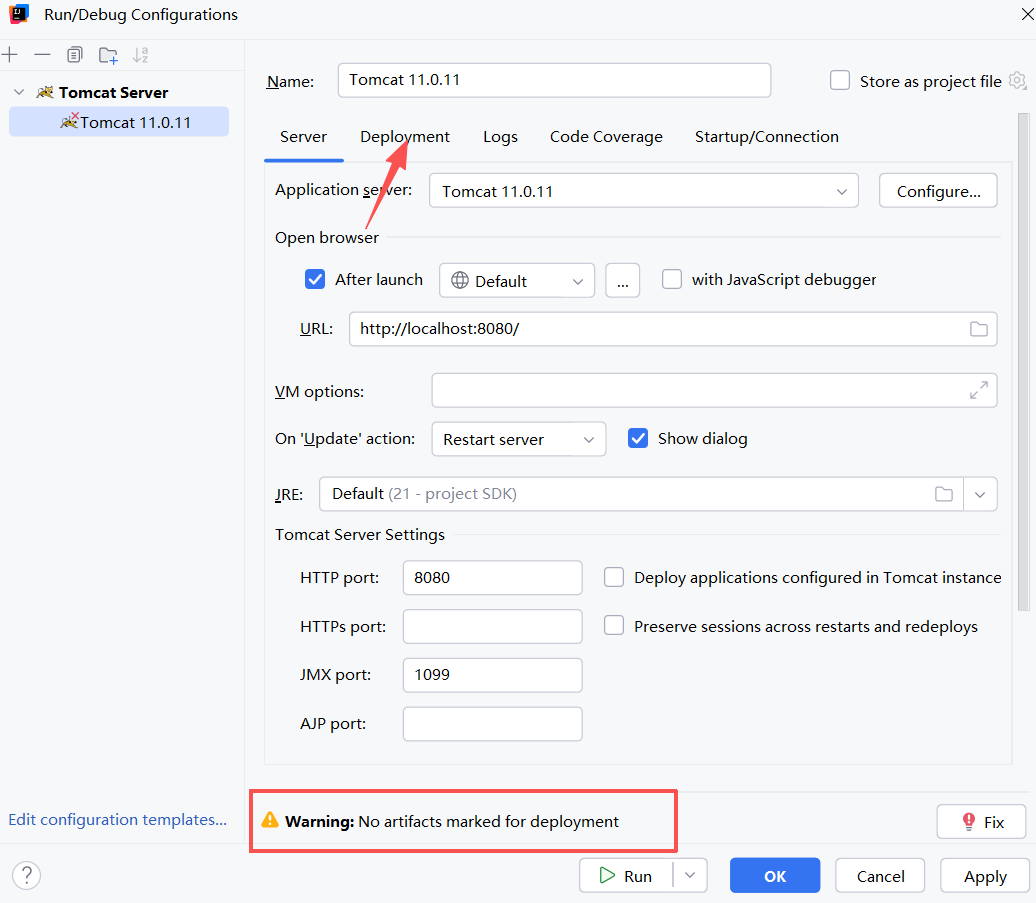Switch to the Deployment tab

click(x=404, y=137)
